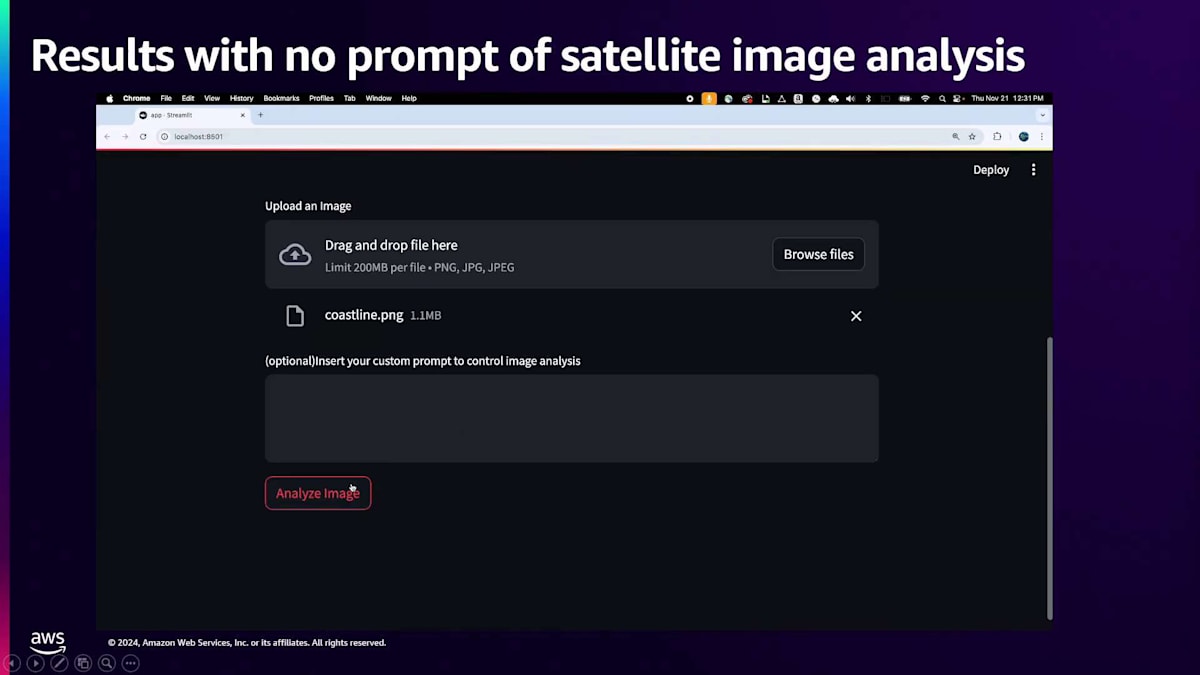This screenshot has width=1200, height=675.
Task: Go to previous slide arrow
Action: click(12, 663)
